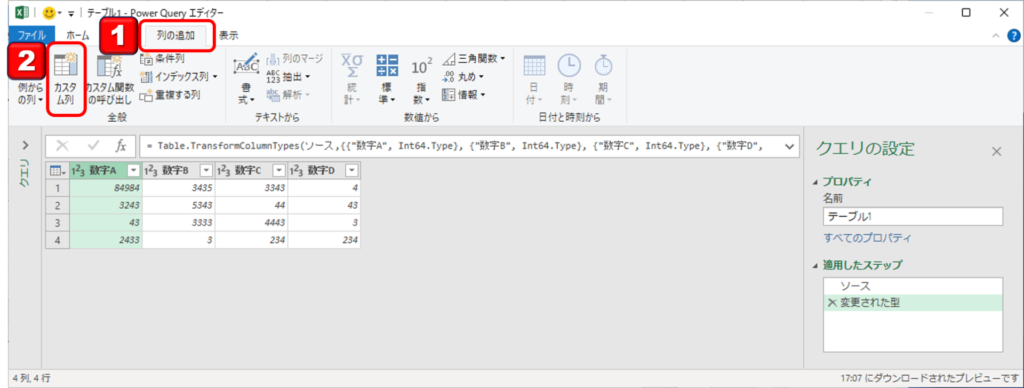Image resolution: width=1024 pixels, height=388 pixels.
Task: Click the Excel app icon
Action: [22, 12]
